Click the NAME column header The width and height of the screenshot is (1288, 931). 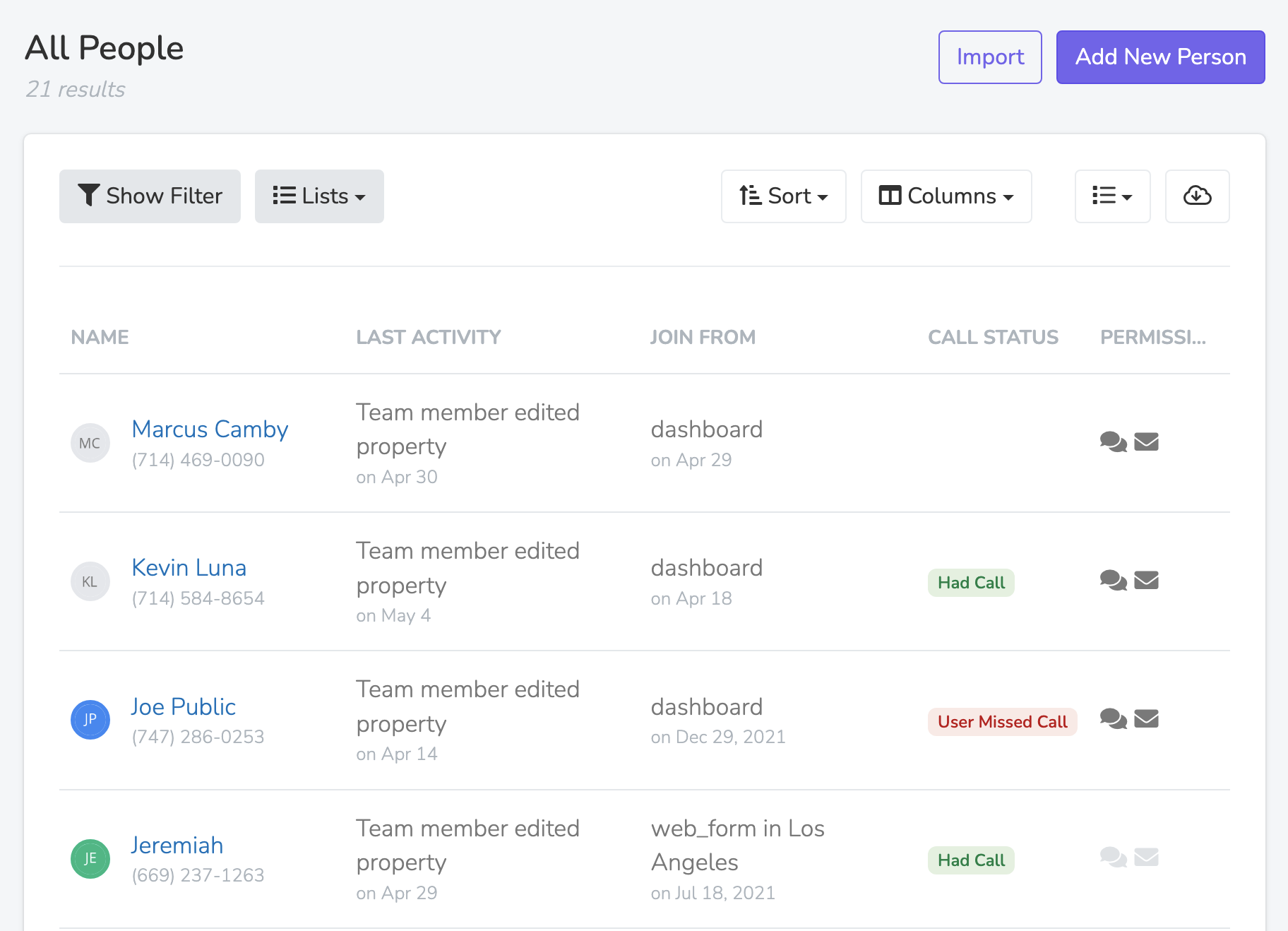point(100,337)
